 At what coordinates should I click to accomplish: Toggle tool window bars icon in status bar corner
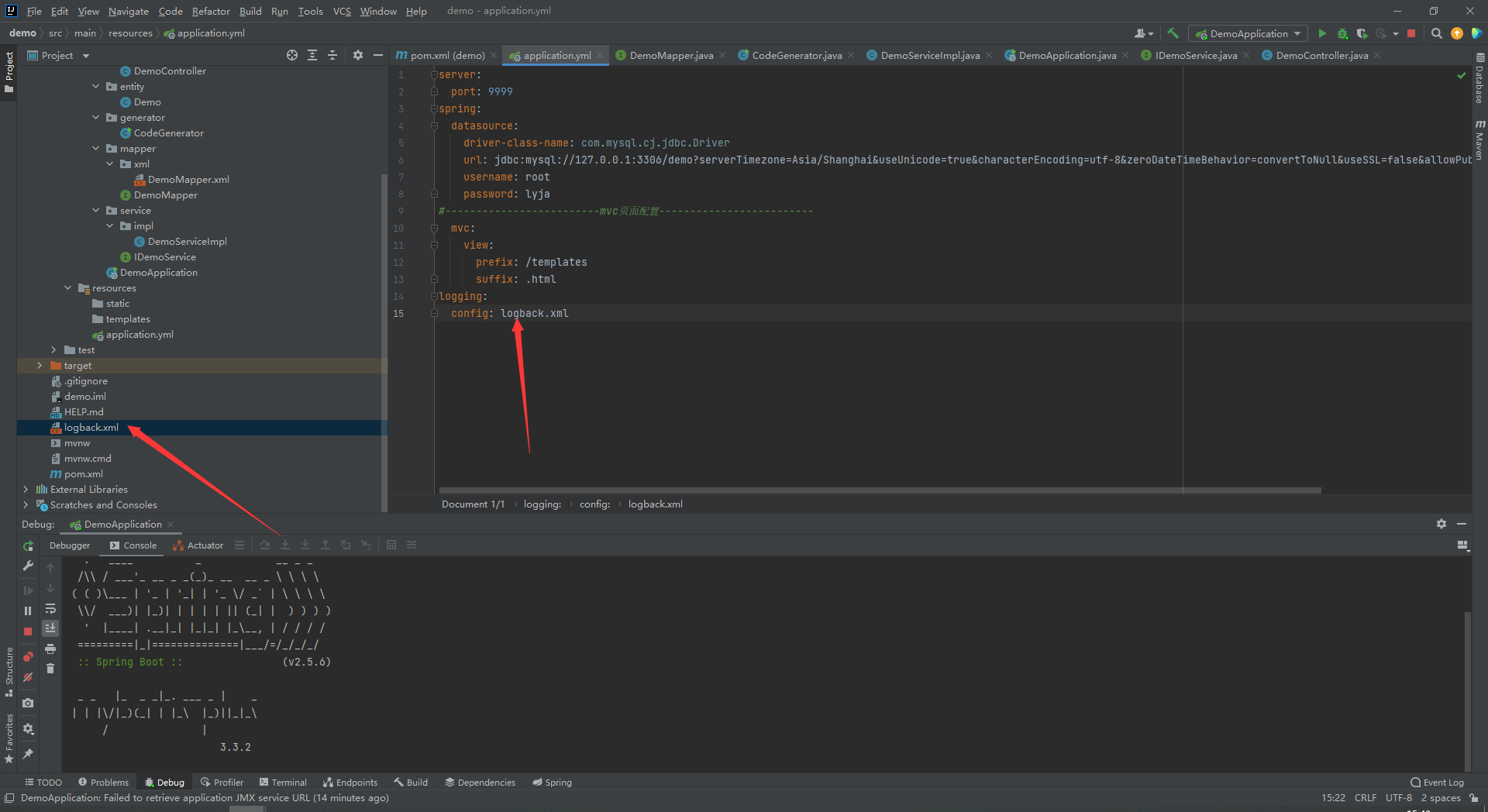(x=9, y=798)
